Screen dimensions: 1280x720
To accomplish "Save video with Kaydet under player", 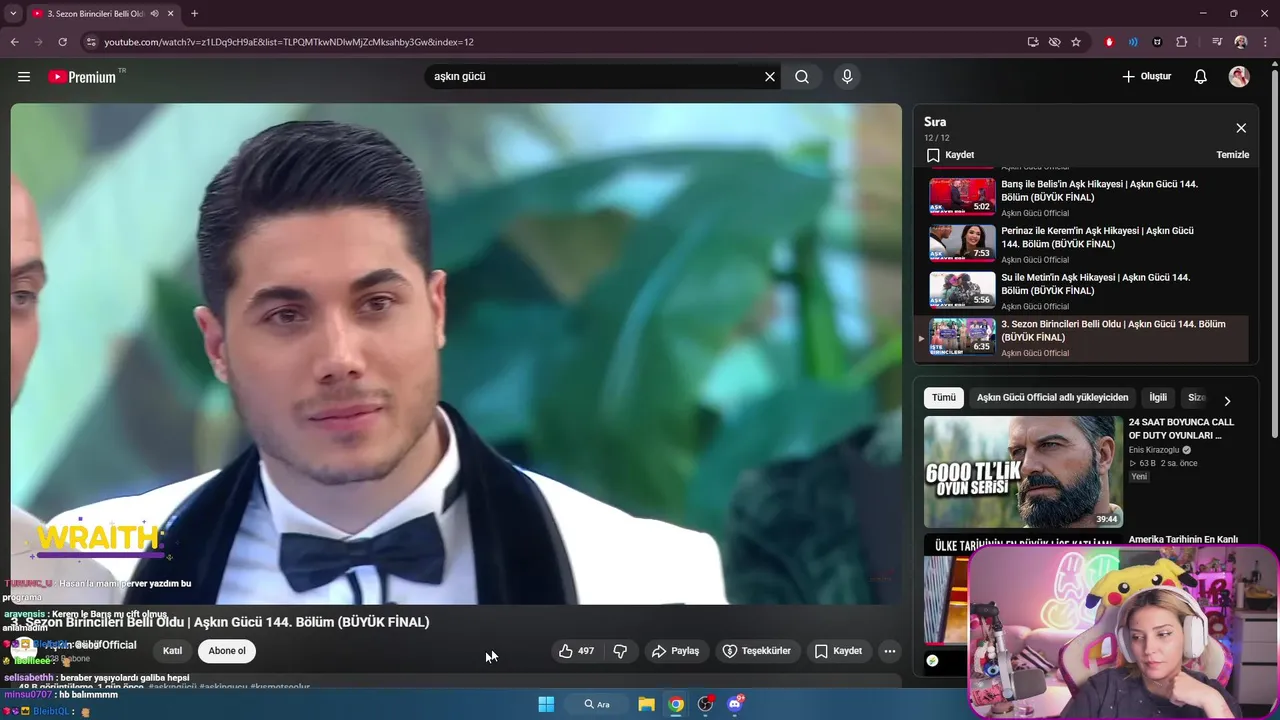I will 838,651.
